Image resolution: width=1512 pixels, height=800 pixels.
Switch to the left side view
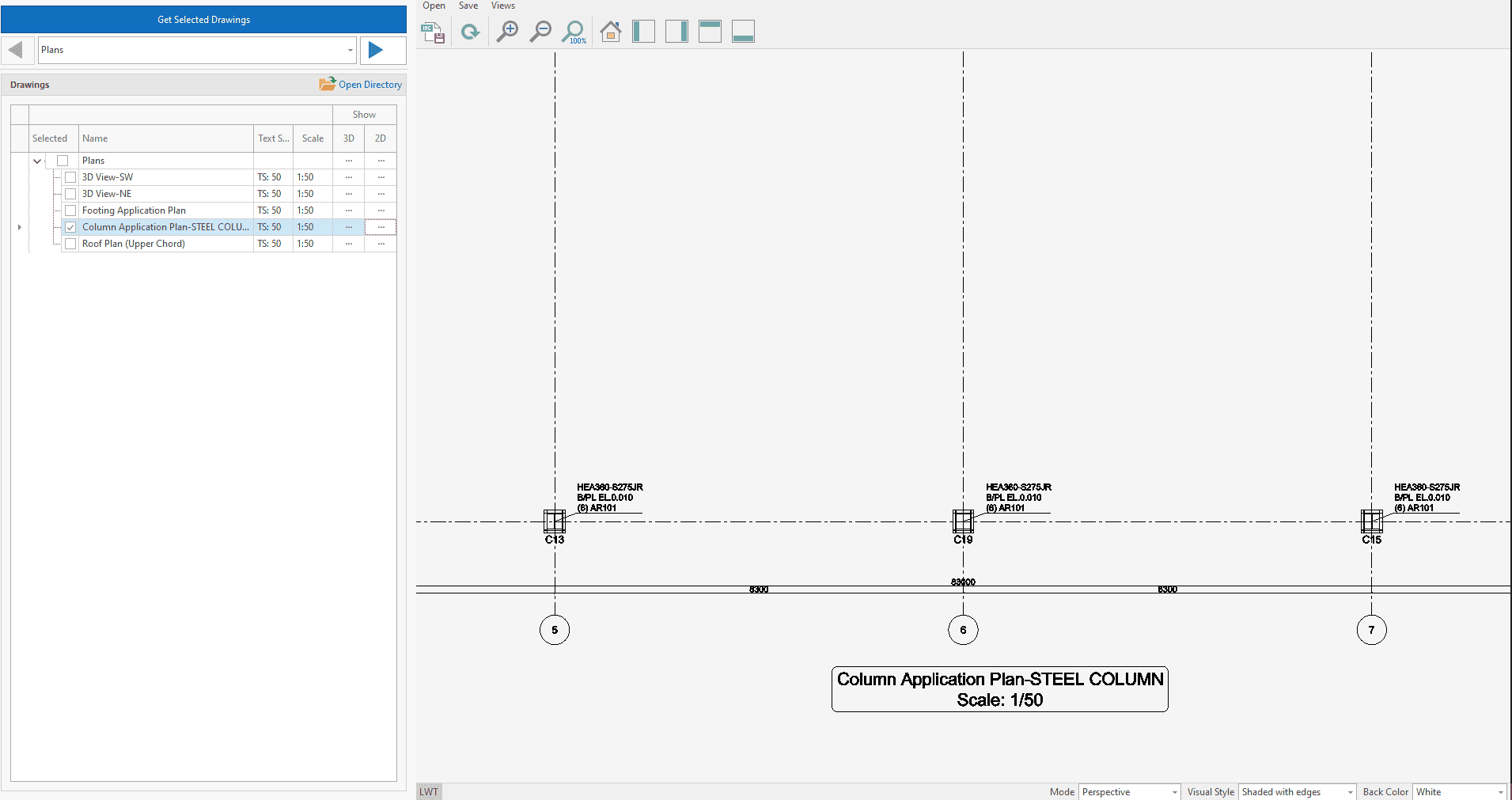[643, 32]
